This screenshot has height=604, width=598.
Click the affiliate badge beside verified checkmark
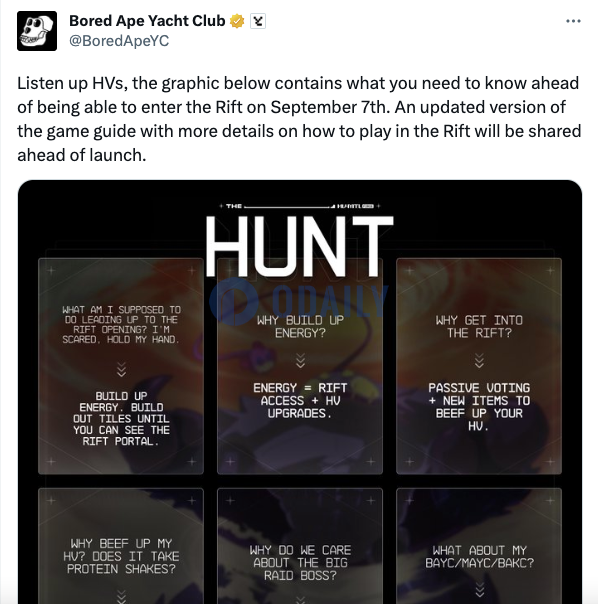(x=258, y=21)
